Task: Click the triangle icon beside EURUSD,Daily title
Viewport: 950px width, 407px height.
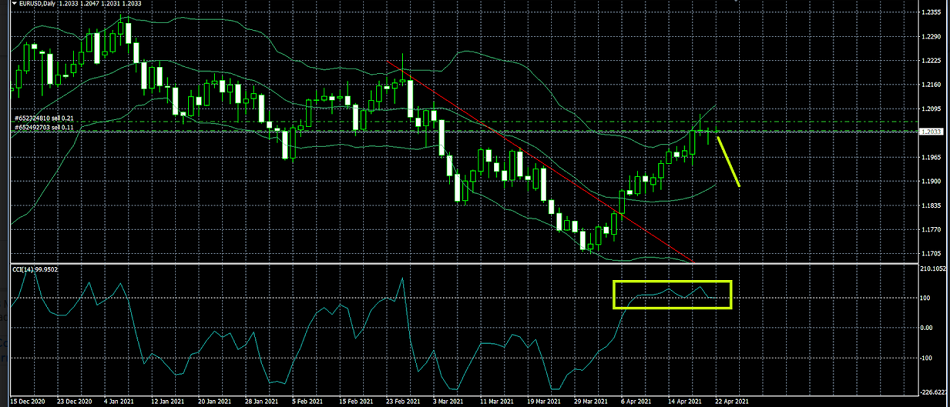Action: click(4, 5)
